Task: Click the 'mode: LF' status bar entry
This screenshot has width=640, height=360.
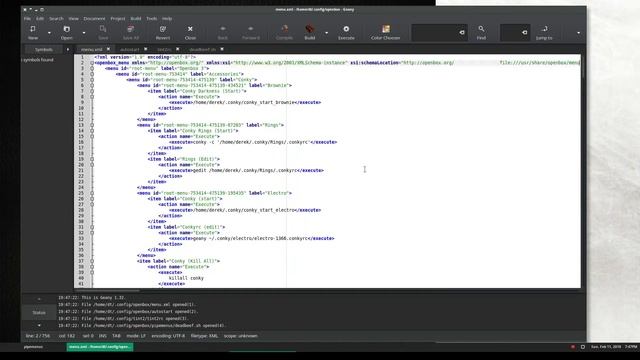Action: tap(136, 336)
